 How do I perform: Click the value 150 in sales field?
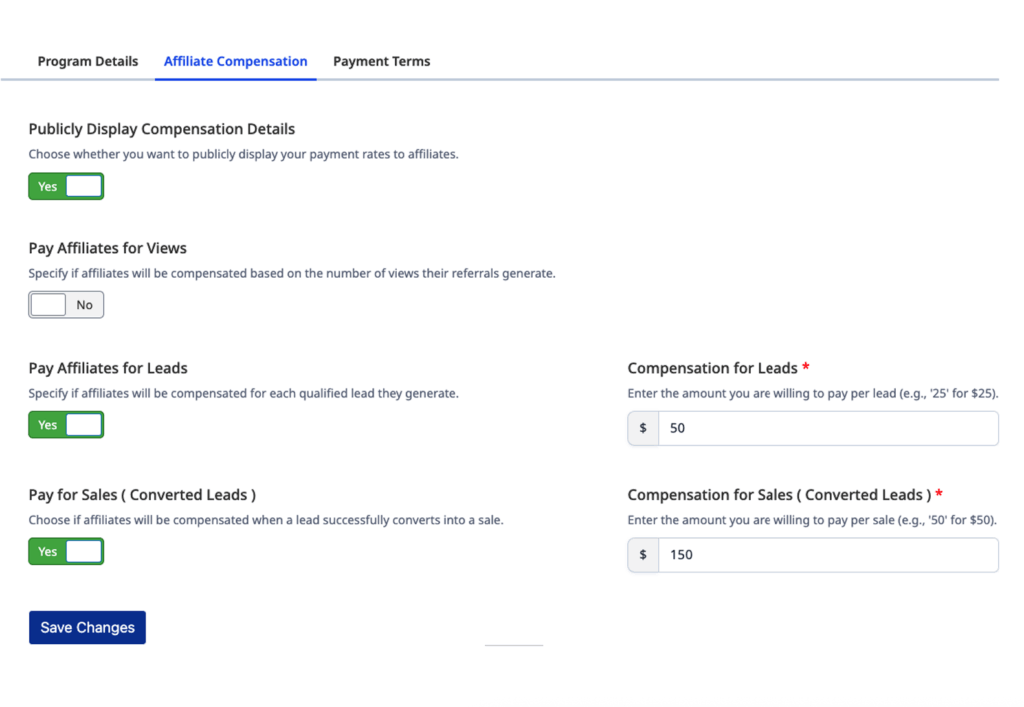coord(682,555)
